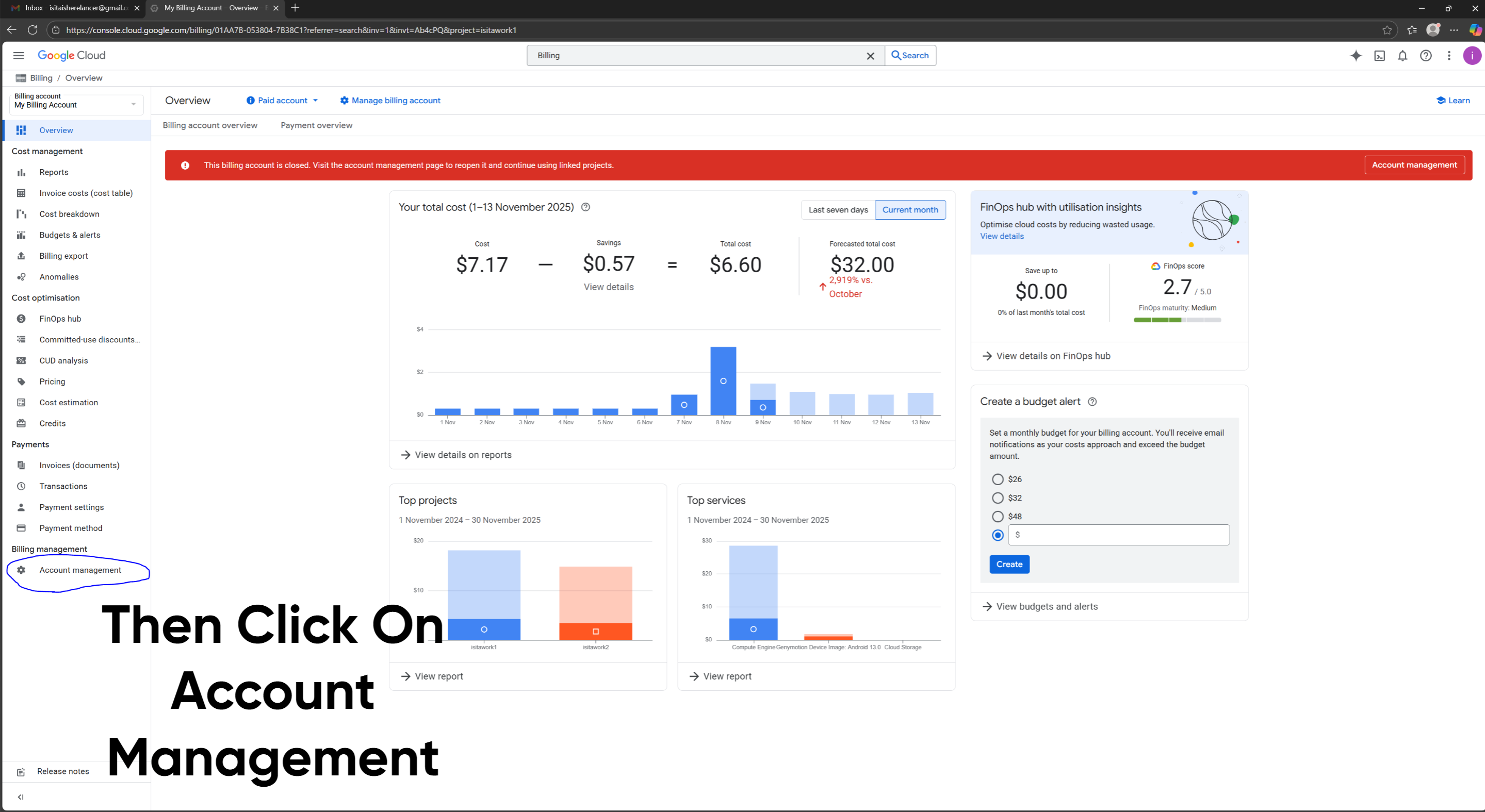Image resolution: width=1485 pixels, height=812 pixels.
Task: Activate Cloud Shell terminal icon
Action: click(1379, 55)
